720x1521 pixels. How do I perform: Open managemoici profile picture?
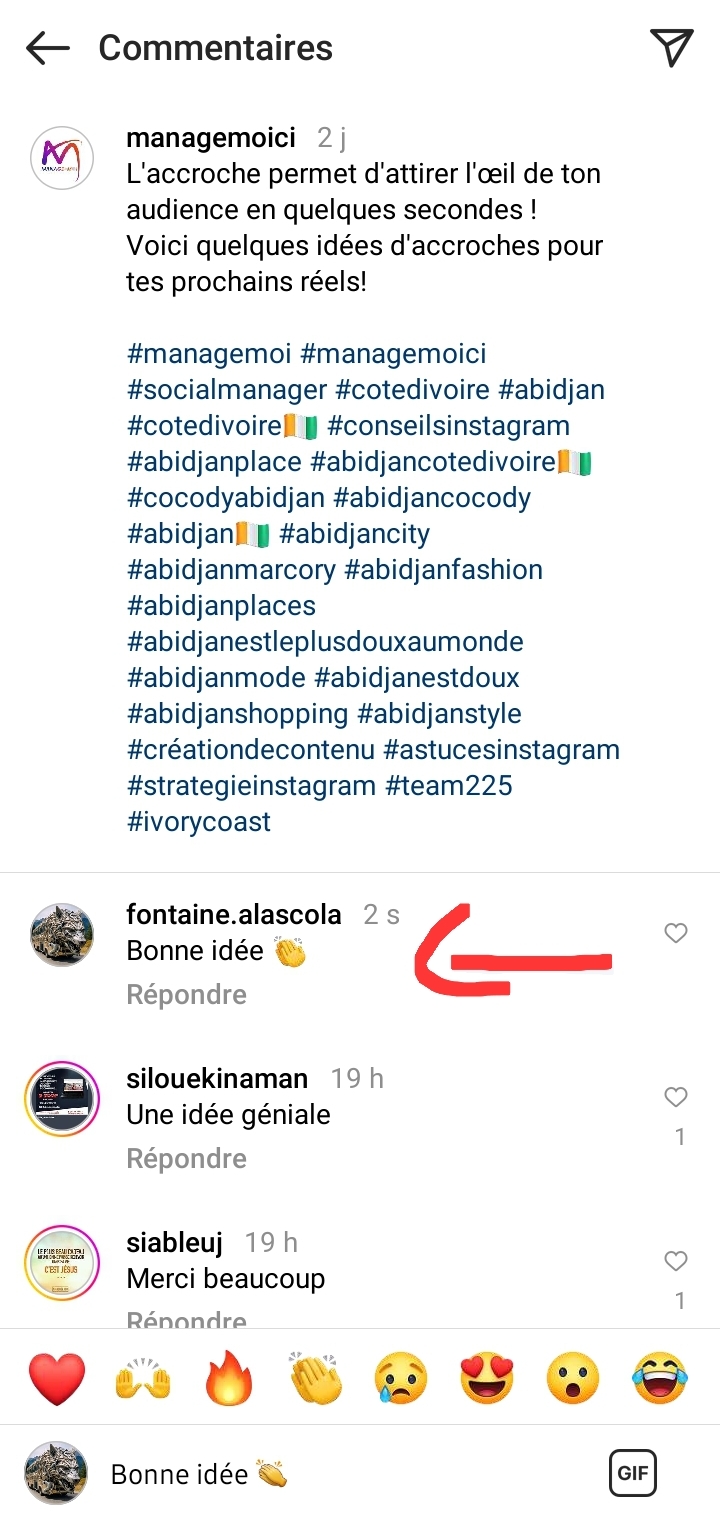[61, 158]
